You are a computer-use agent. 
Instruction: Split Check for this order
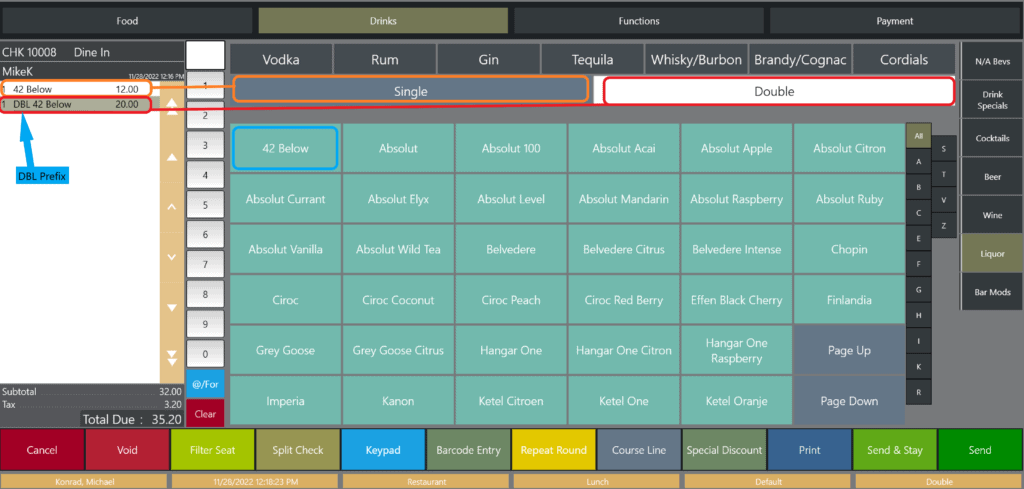[x=298, y=450]
